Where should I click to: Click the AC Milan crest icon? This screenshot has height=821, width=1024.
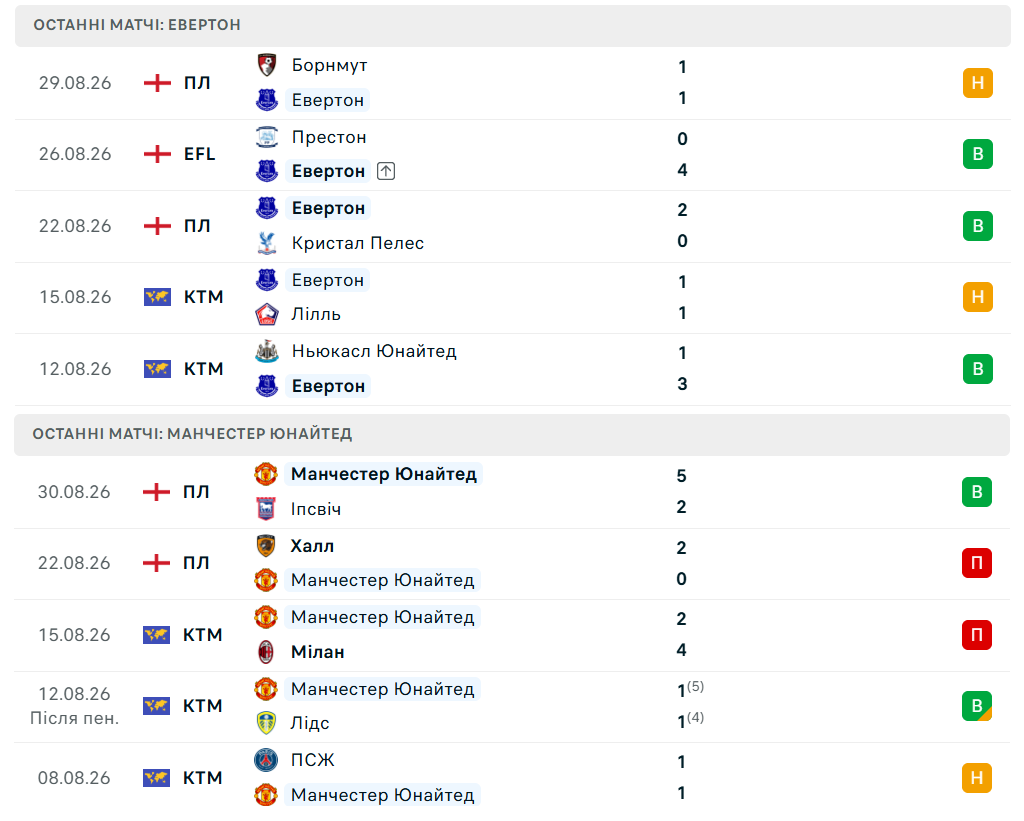[266, 652]
